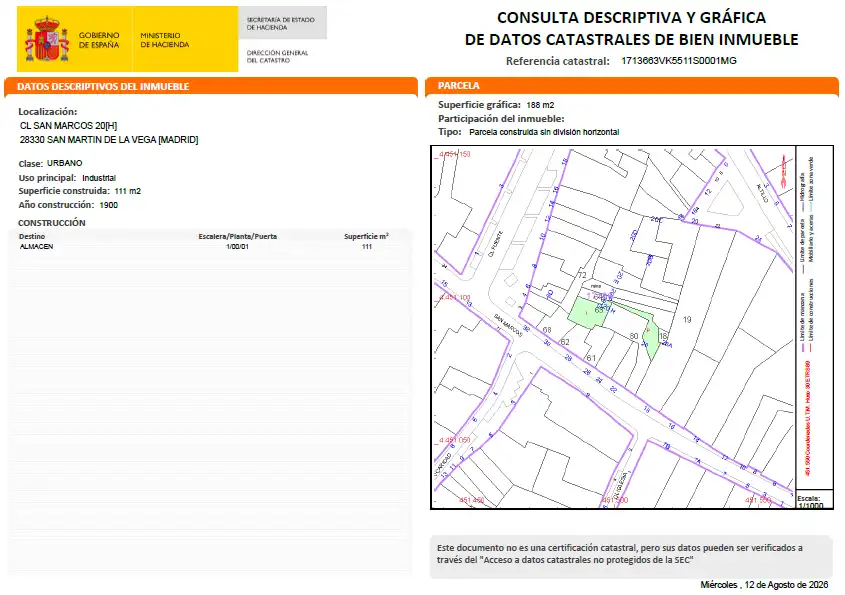Click the construction year '1900'

[108, 205]
